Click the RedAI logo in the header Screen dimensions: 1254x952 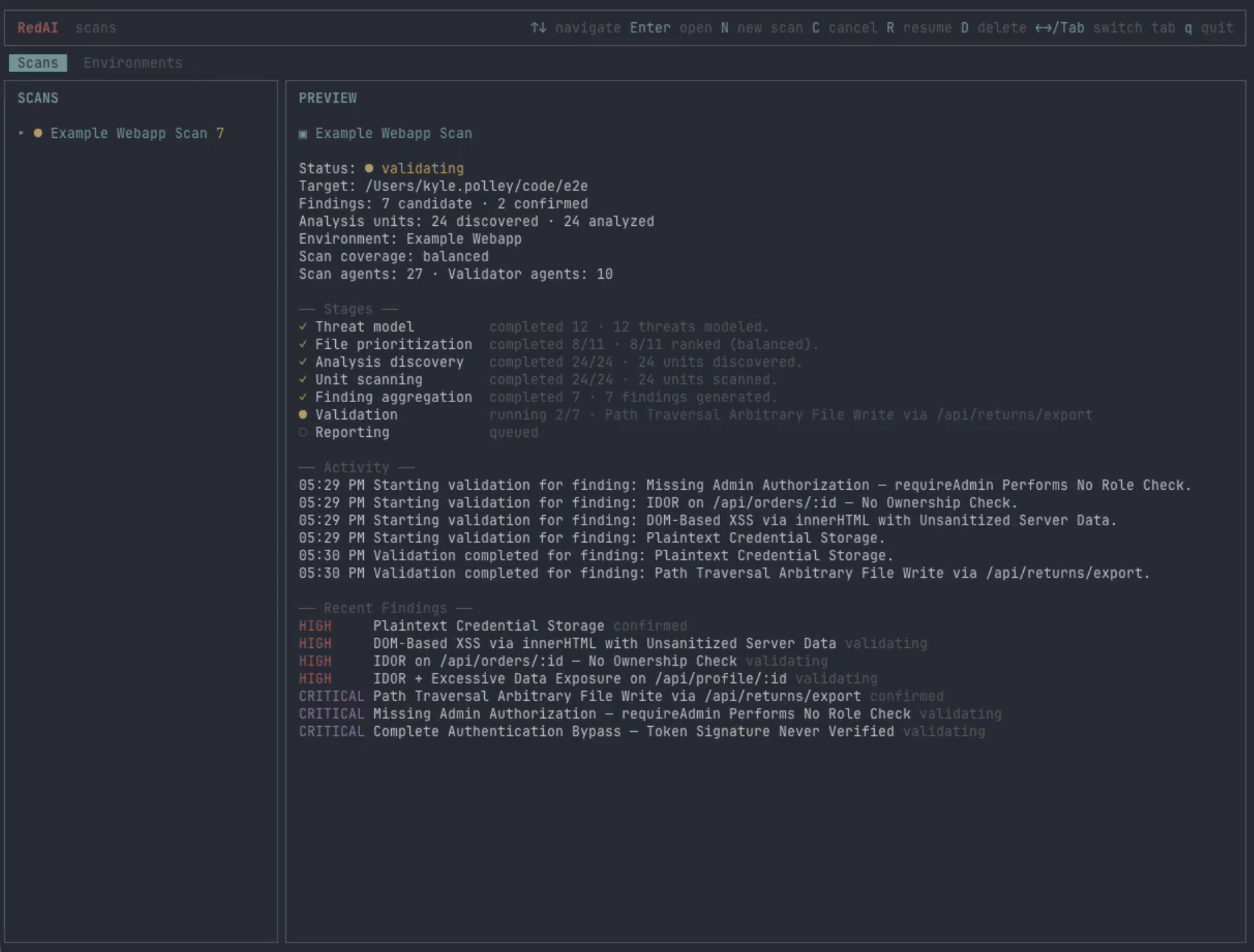click(x=37, y=28)
